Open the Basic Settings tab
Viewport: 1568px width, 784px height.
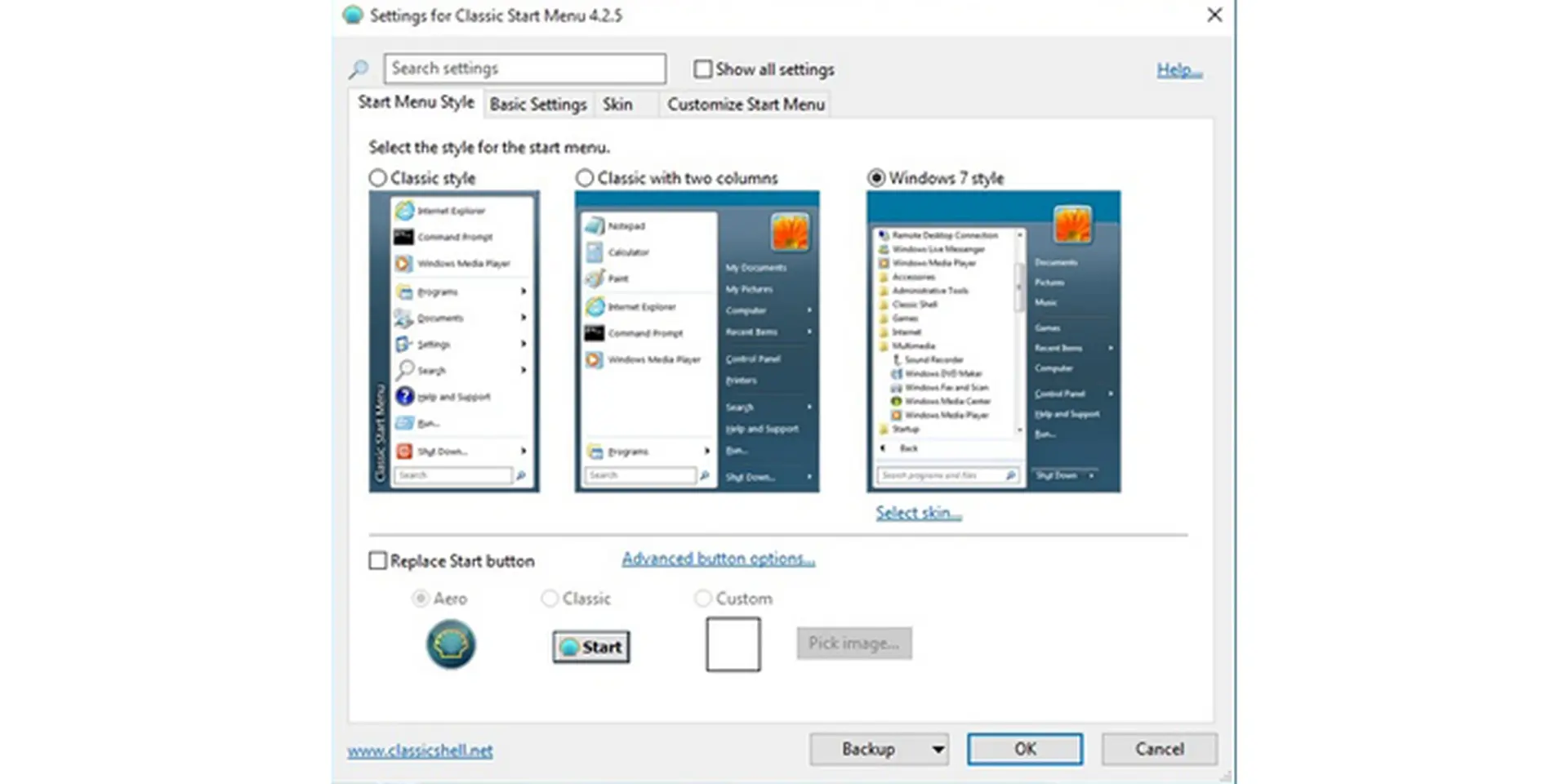click(x=538, y=105)
